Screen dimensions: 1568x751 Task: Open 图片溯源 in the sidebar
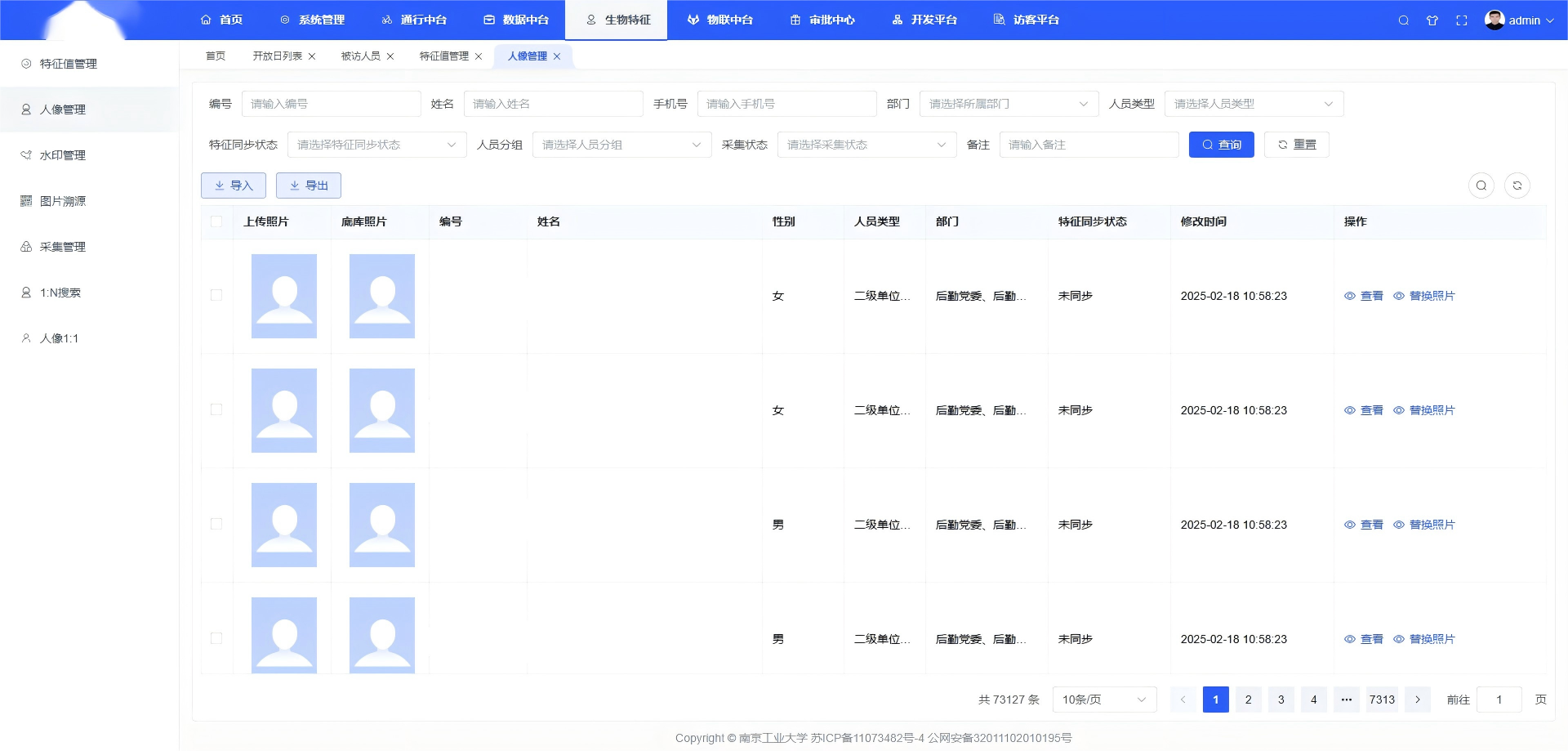[x=63, y=201]
